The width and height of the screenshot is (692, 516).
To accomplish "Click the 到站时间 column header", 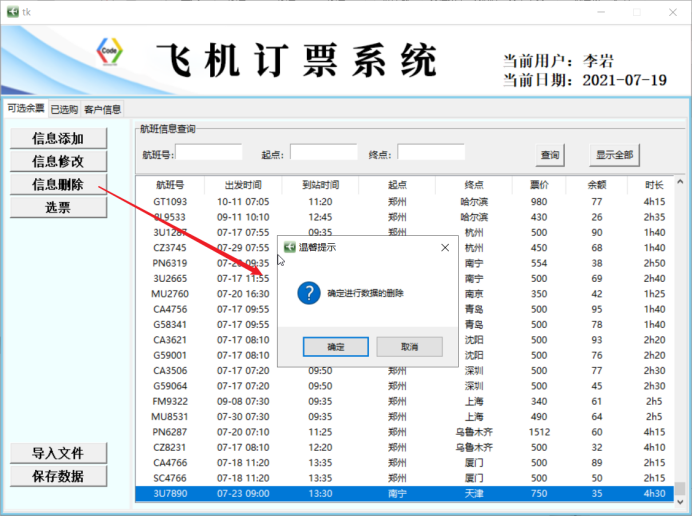I will point(320,185).
